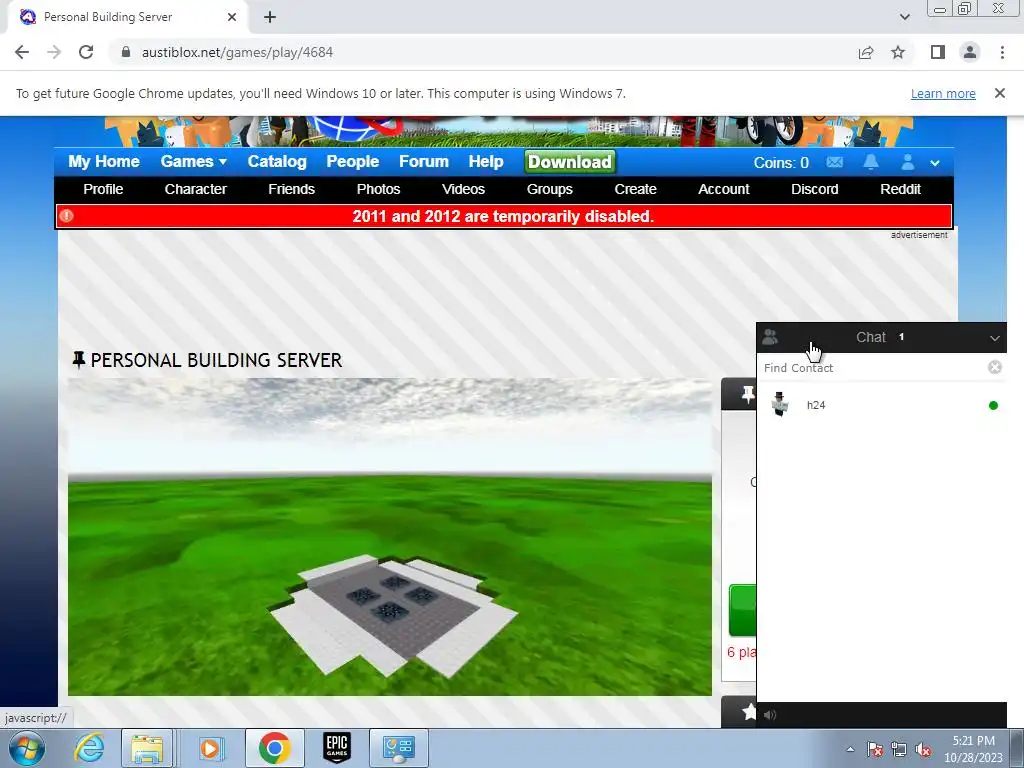
Task: Open the Profile submenu item
Action: click(x=103, y=189)
